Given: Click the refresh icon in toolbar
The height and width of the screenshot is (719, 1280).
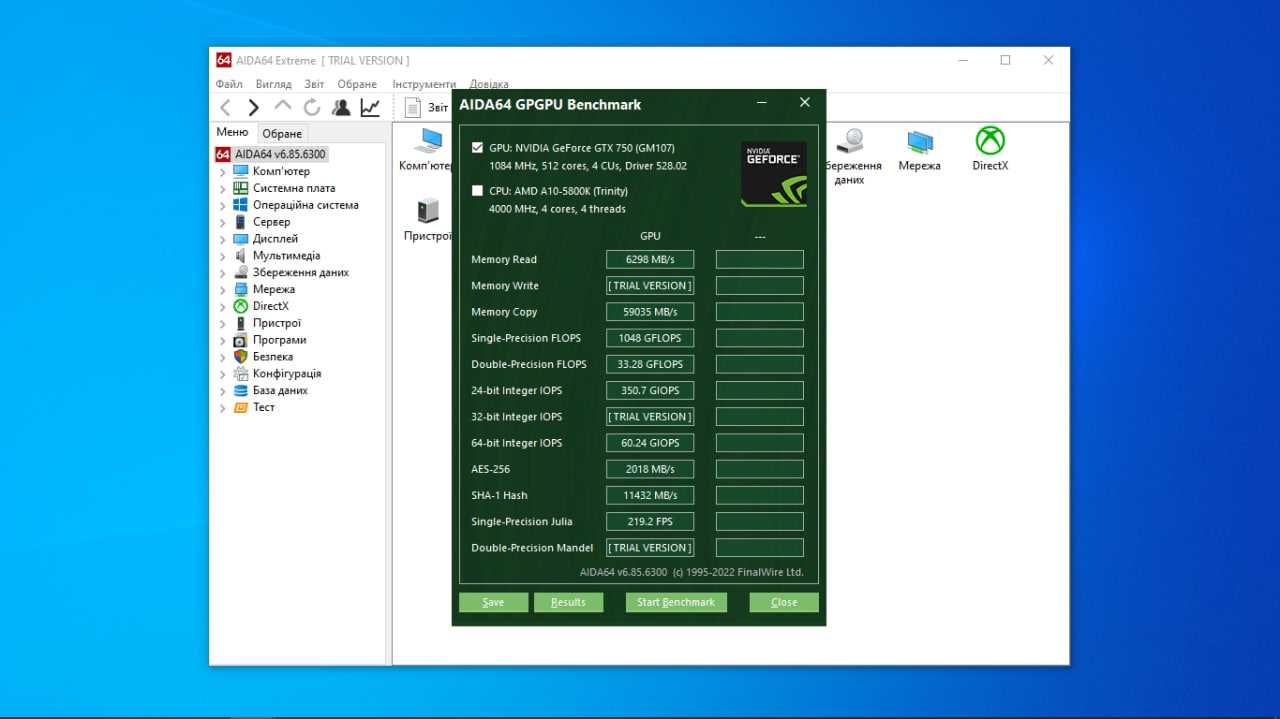Looking at the screenshot, I should (312, 107).
